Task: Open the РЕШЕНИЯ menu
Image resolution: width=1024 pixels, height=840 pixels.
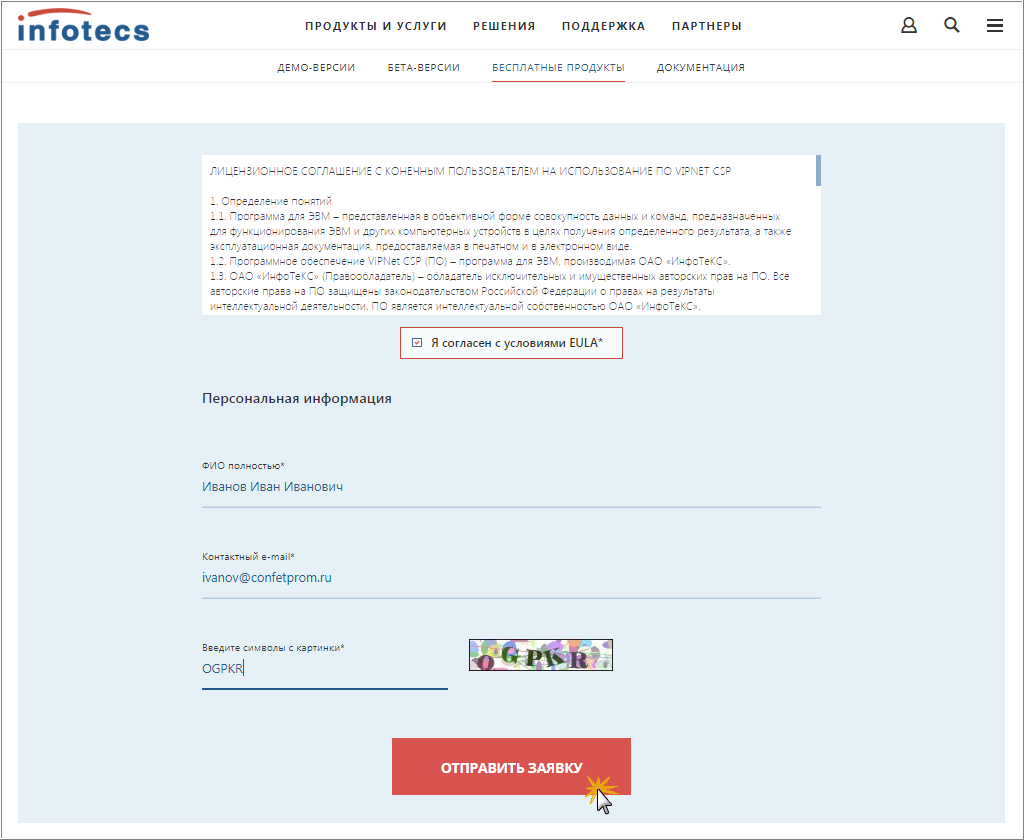Action: pyautogui.click(x=504, y=26)
